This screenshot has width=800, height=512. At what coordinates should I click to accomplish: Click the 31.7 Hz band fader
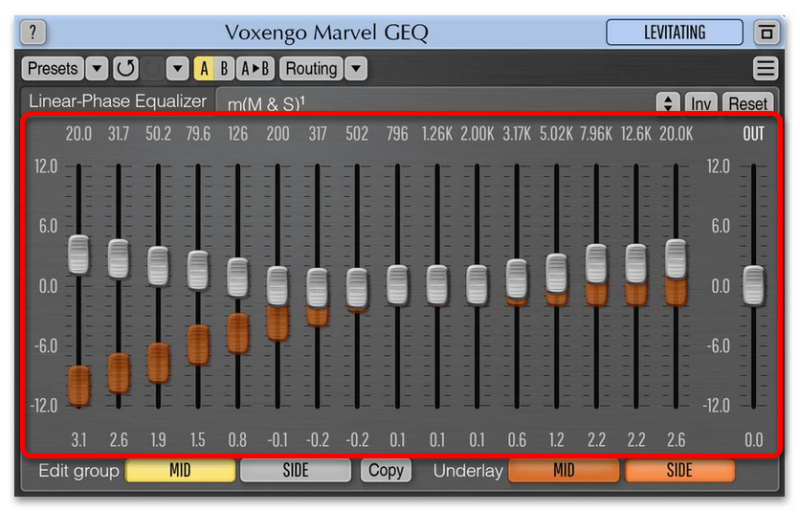(x=118, y=259)
